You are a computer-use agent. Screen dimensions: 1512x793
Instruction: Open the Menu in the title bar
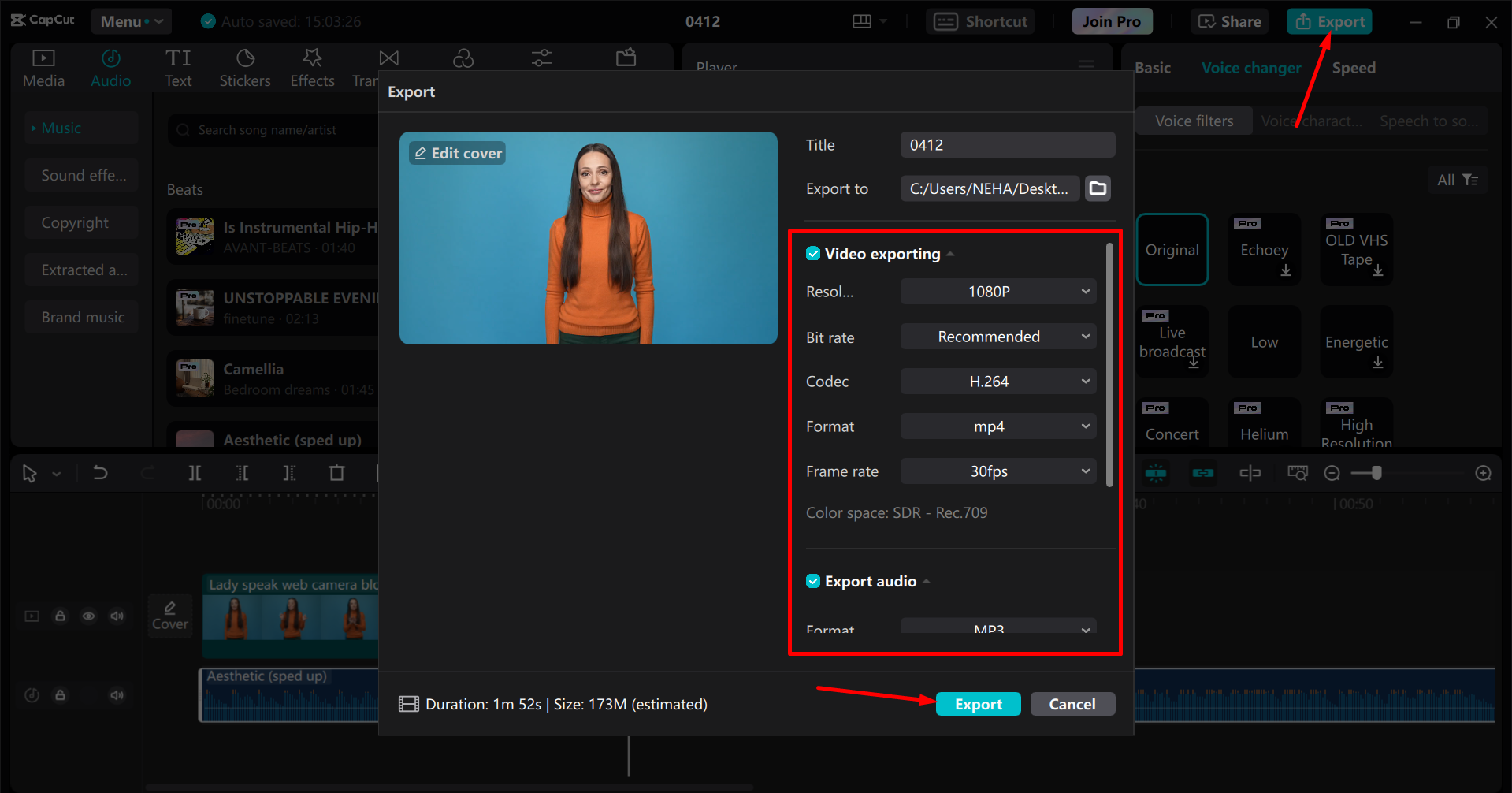(x=131, y=21)
